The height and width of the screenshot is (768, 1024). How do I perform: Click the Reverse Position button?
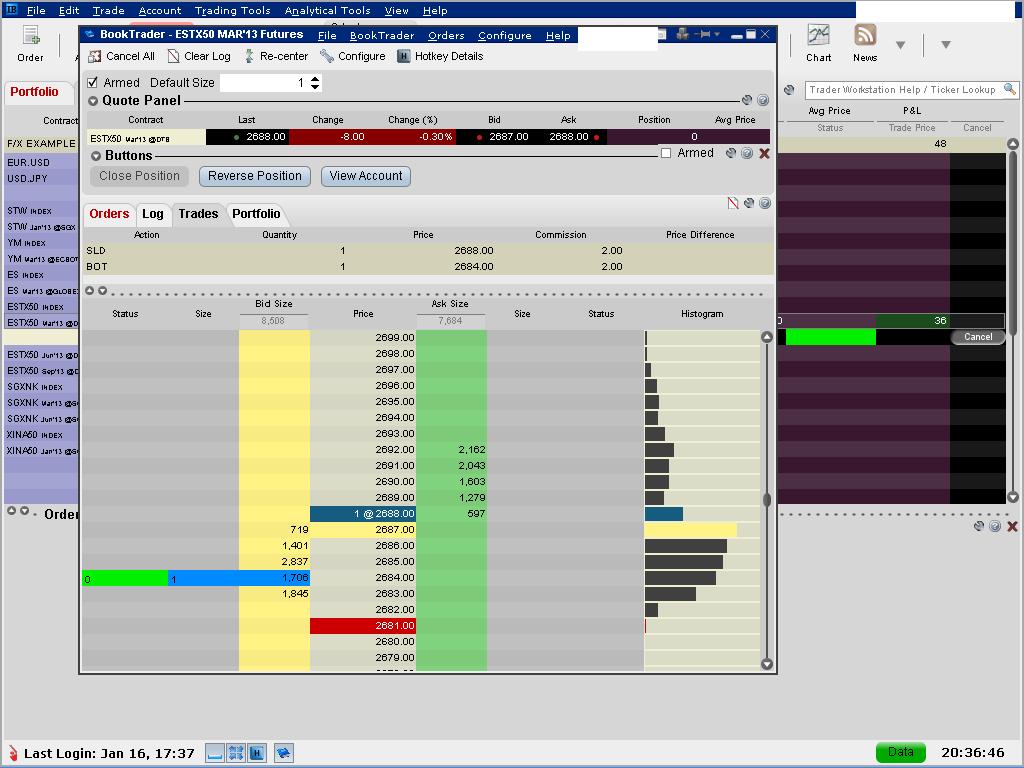255,176
